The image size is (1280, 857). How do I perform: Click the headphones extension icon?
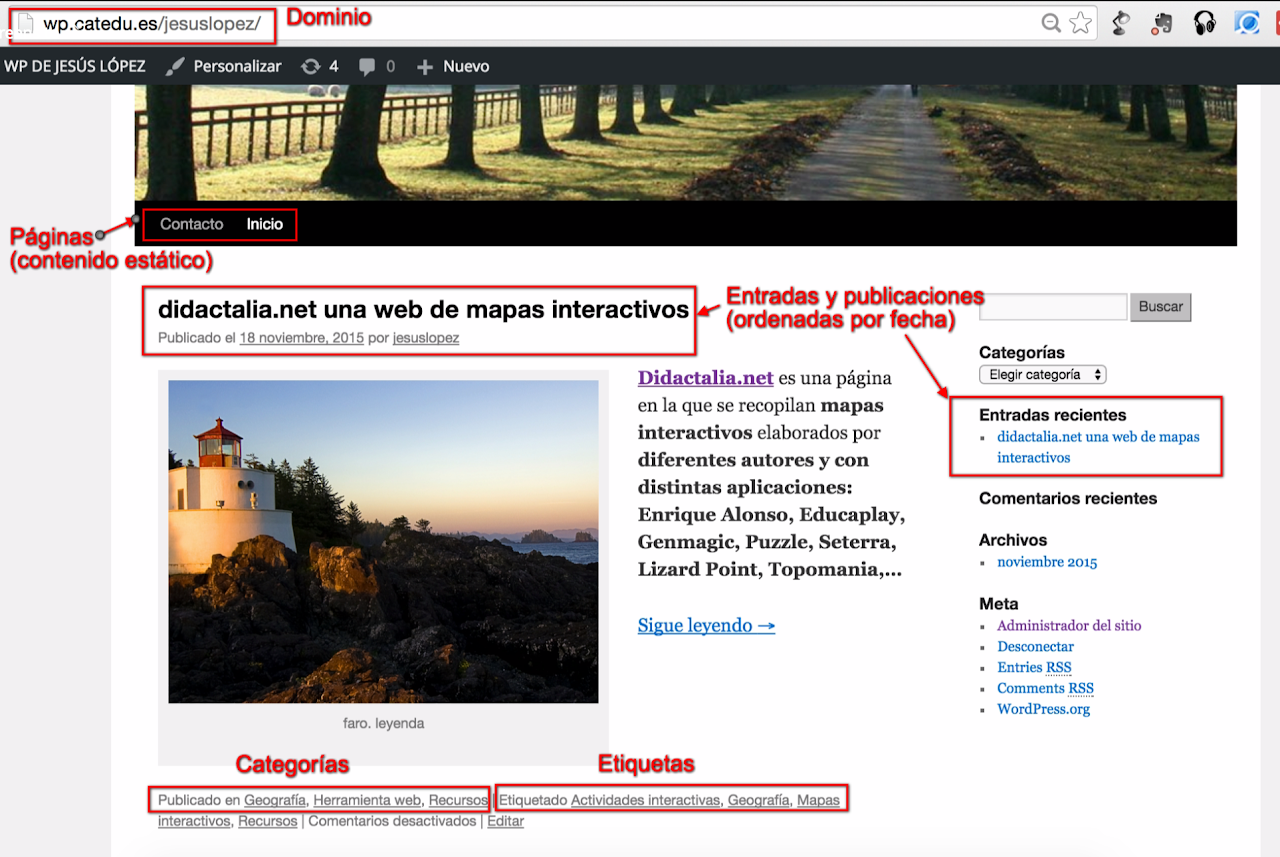[x=1205, y=23]
